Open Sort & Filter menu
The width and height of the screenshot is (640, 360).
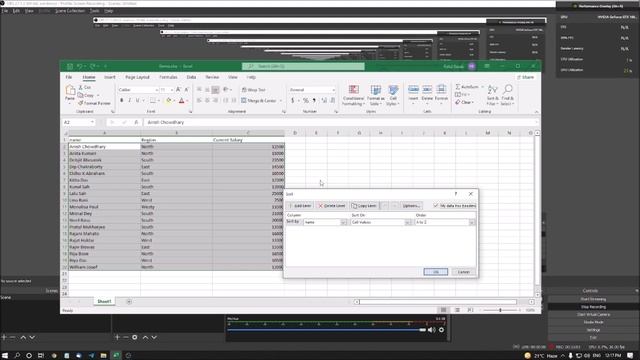point(493,95)
